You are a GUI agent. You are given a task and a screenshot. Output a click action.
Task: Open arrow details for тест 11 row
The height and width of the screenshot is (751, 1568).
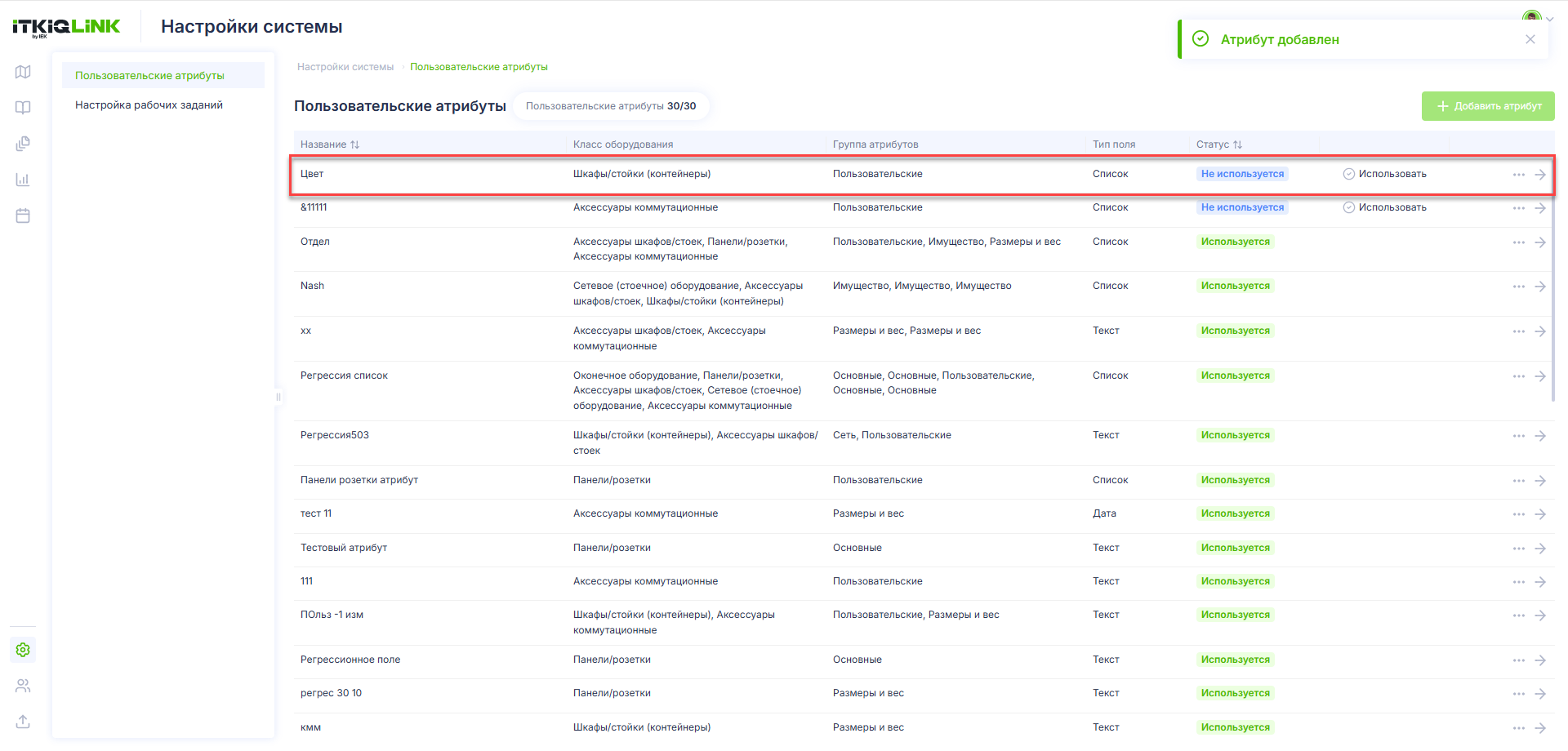click(x=1540, y=514)
